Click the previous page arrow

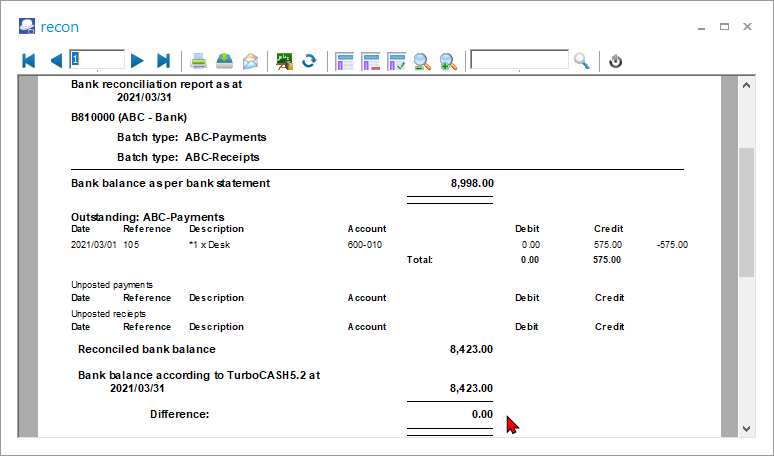[56, 61]
